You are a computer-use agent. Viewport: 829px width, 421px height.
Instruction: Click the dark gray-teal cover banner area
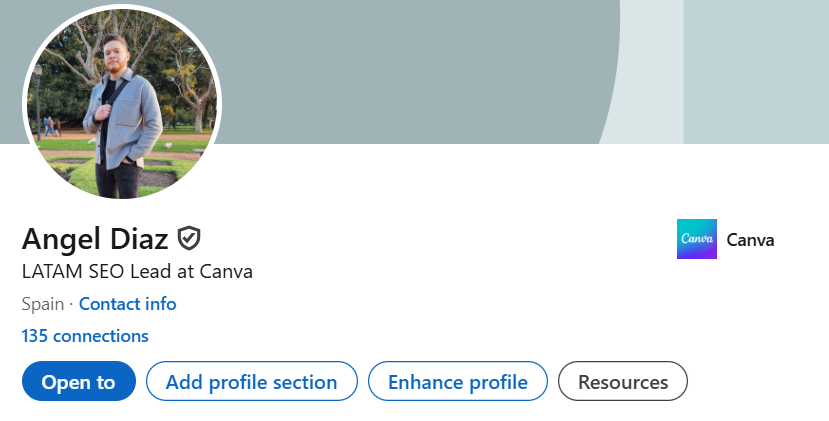[400, 70]
